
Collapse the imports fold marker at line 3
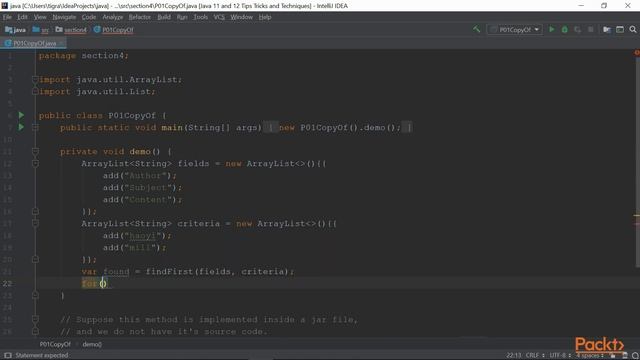[35, 80]
